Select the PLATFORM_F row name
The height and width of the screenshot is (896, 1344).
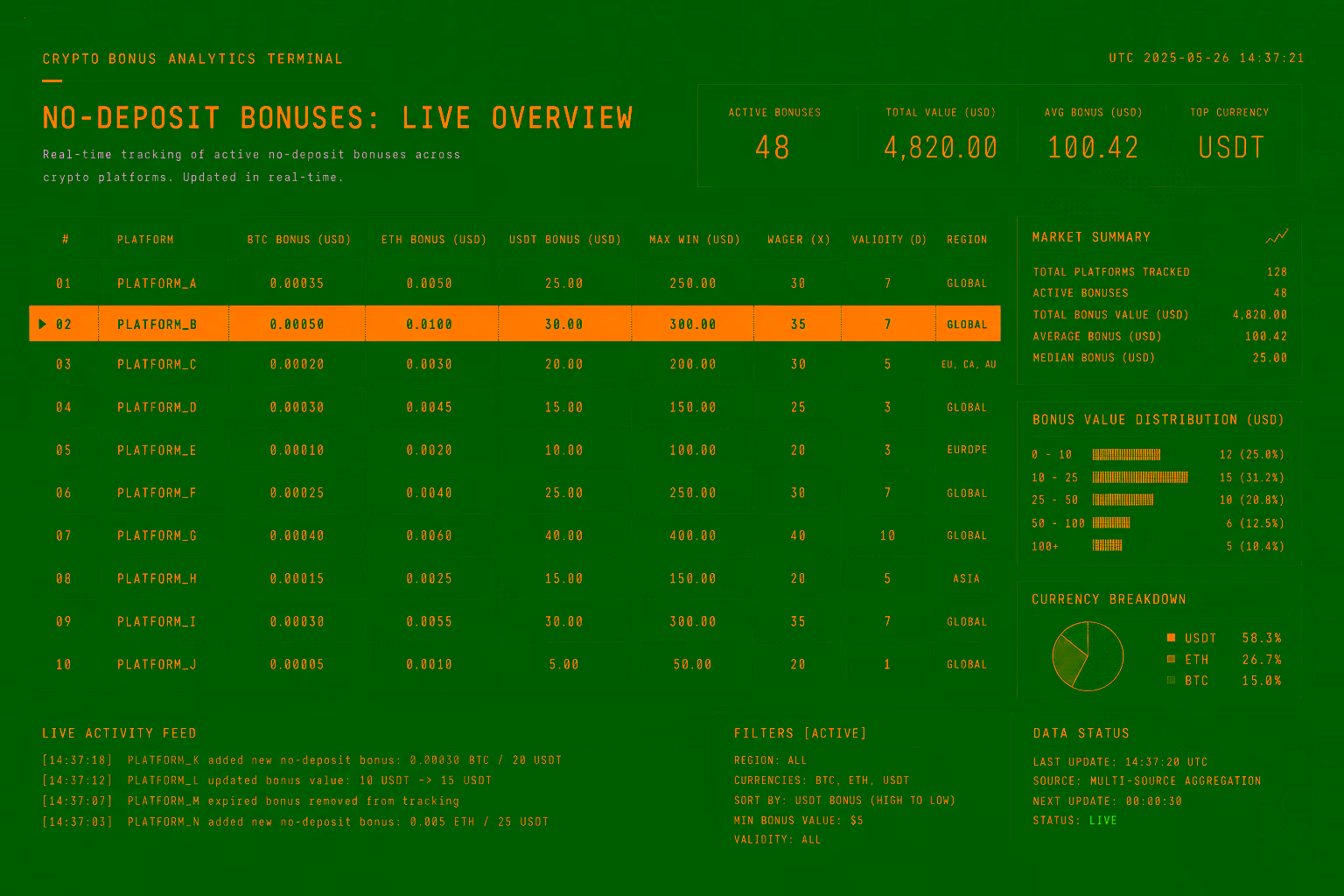tap(157, 493)
